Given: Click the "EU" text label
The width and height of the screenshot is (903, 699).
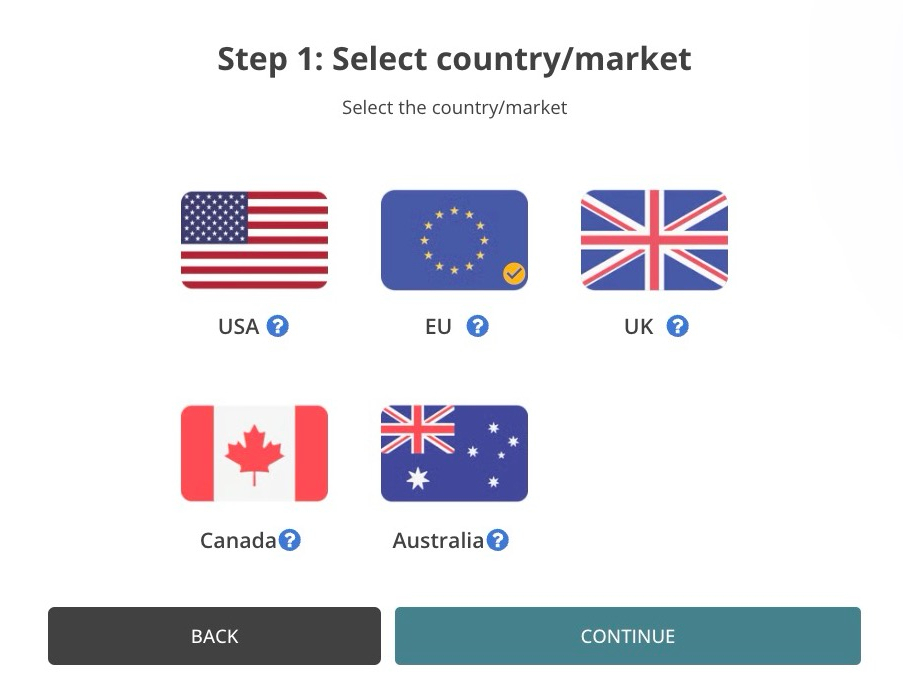Looking at the screenshot, I should (x=438, y=327).
